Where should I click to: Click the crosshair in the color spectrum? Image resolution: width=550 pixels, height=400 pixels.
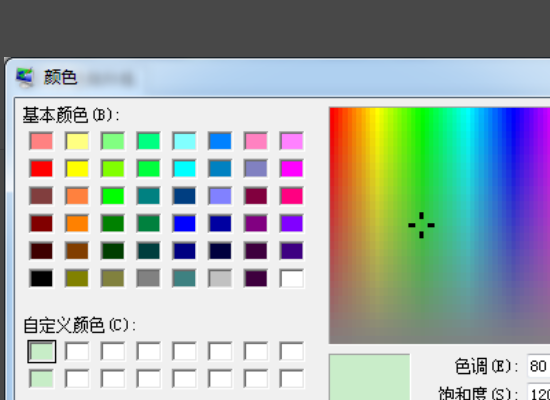point(421,225)
